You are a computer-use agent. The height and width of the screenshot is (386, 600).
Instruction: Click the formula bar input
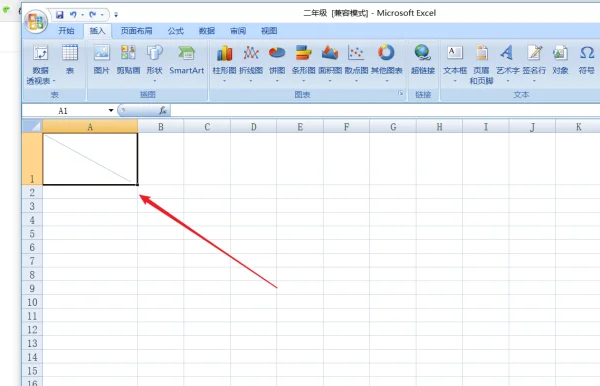tap(385, 111)
